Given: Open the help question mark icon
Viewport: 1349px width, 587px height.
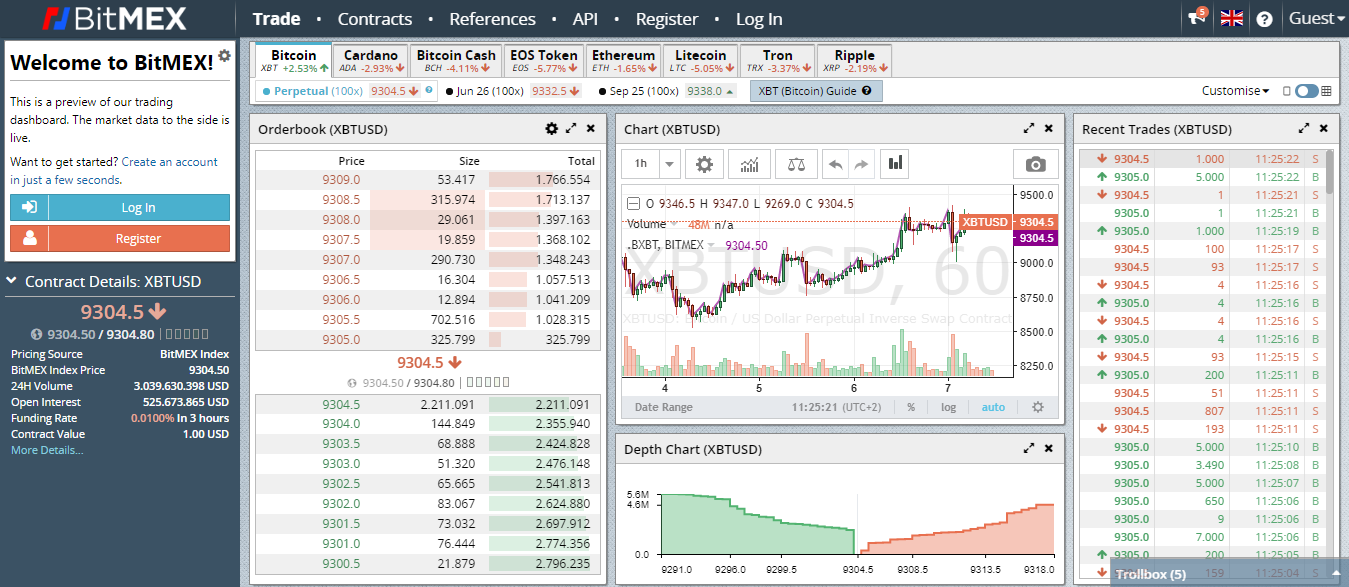Looking at the screenshot, I should pos(1264,19).
